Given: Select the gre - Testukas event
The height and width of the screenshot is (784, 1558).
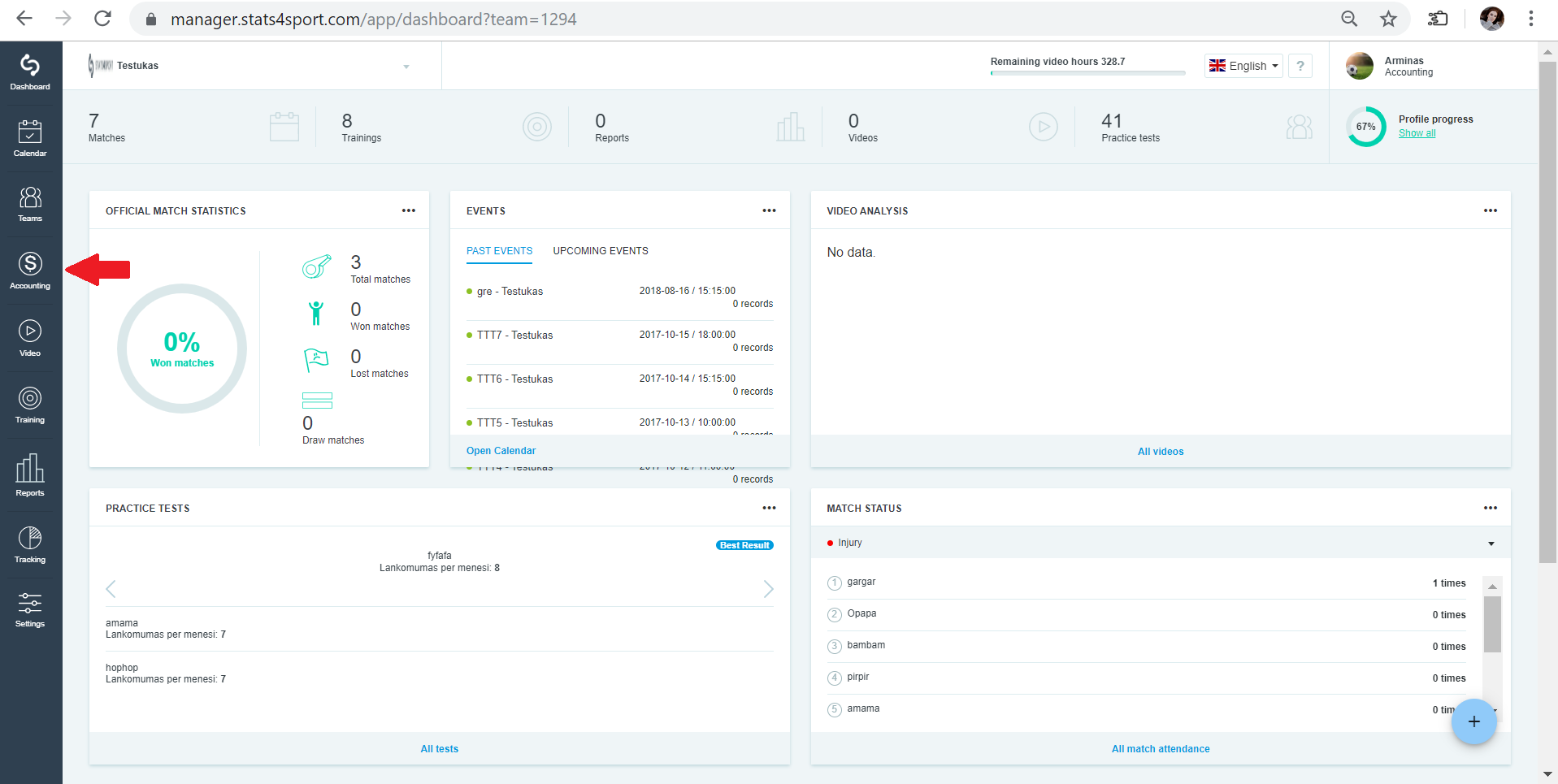Looking at the screenshot, I should coord(620,297).
